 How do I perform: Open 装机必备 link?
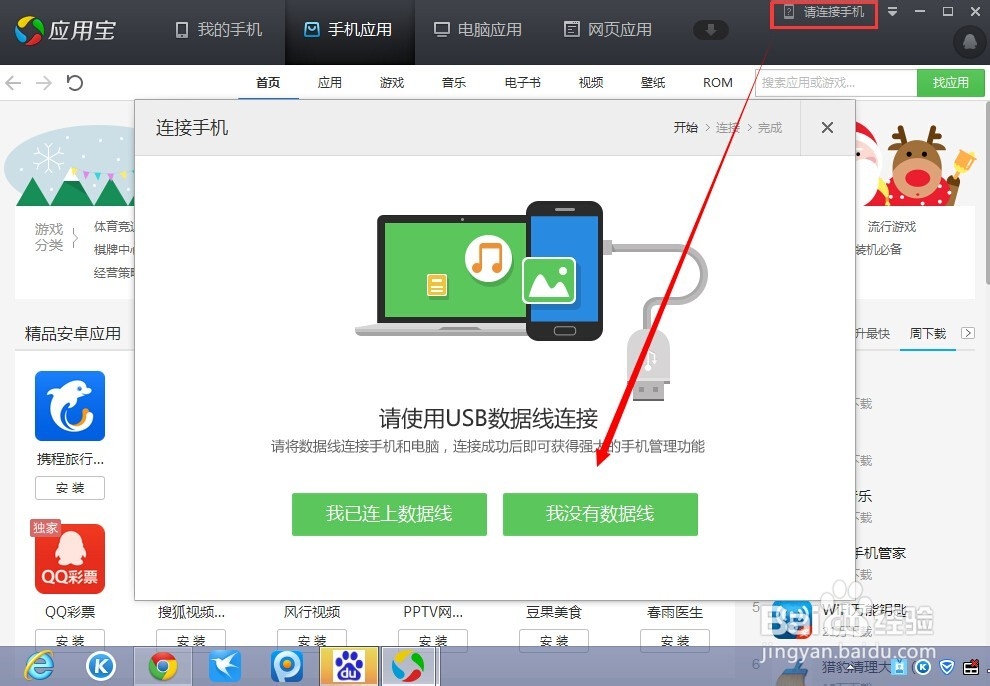click(878, 249)
